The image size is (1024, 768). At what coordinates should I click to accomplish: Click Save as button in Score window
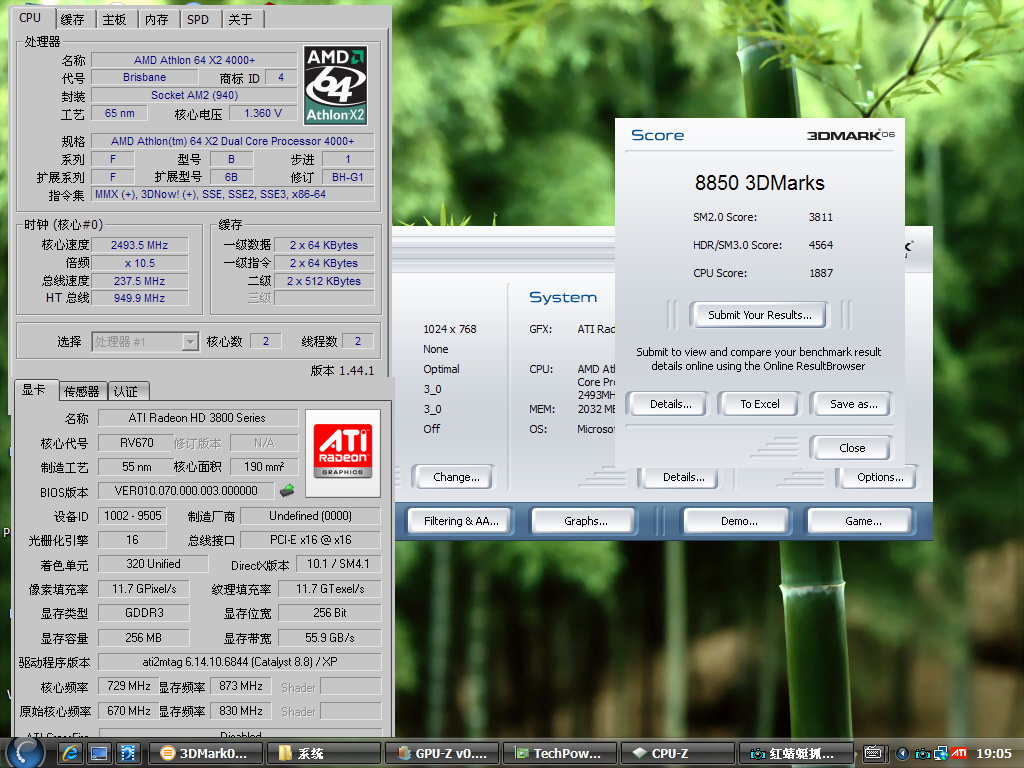[x=853, y=404]
